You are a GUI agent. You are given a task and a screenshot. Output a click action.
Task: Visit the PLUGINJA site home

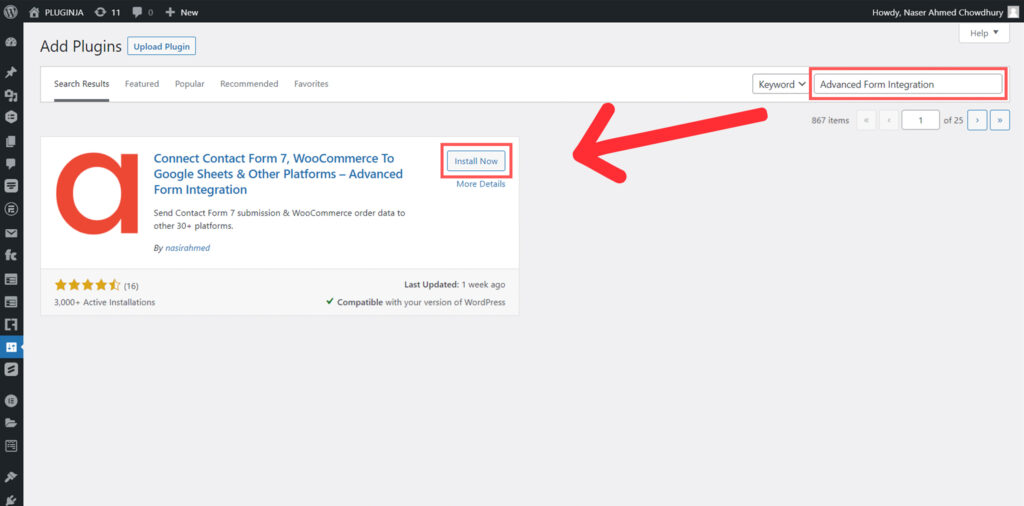[x=56, y=12]
